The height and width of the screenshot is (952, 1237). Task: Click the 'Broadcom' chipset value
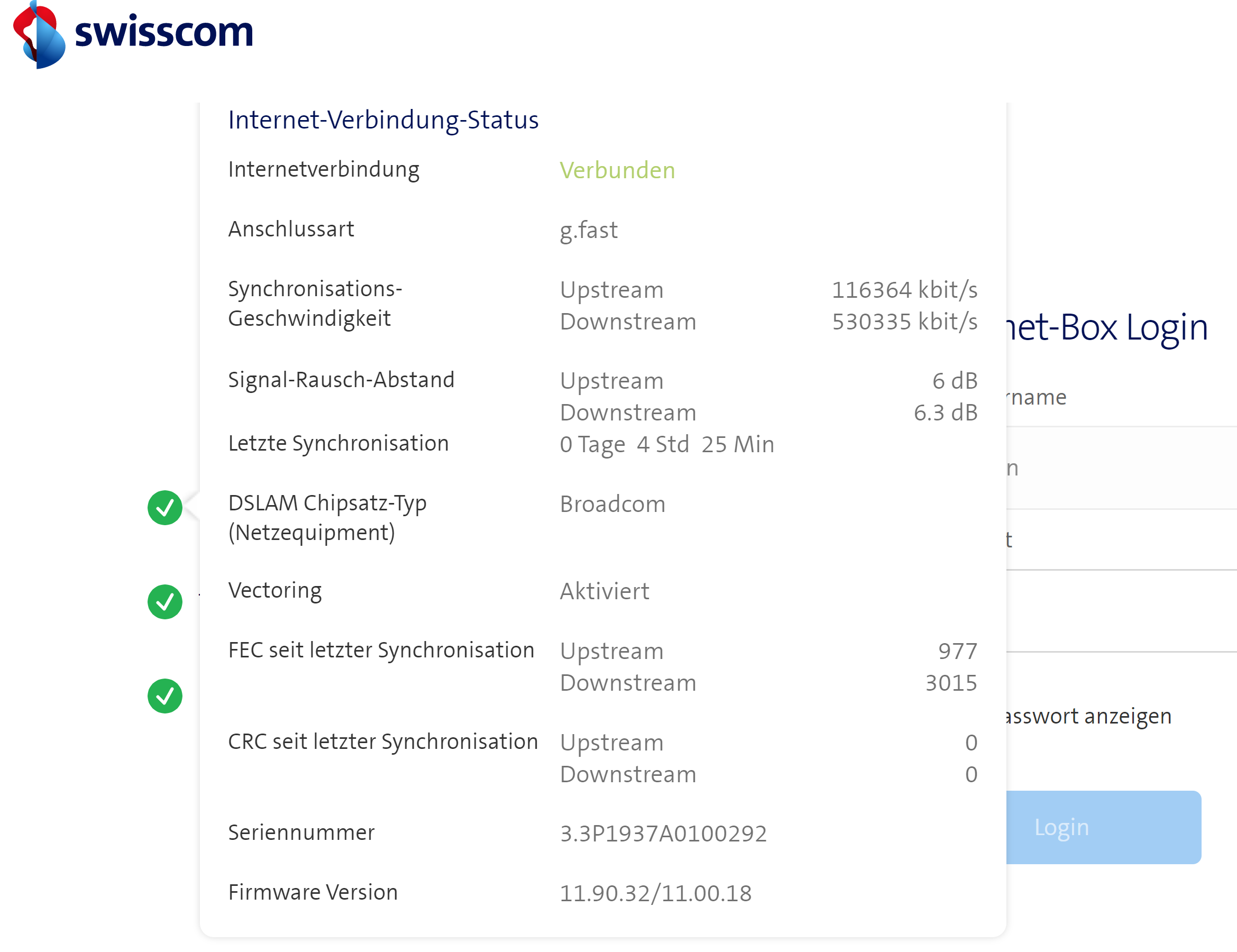pos(613,504)
